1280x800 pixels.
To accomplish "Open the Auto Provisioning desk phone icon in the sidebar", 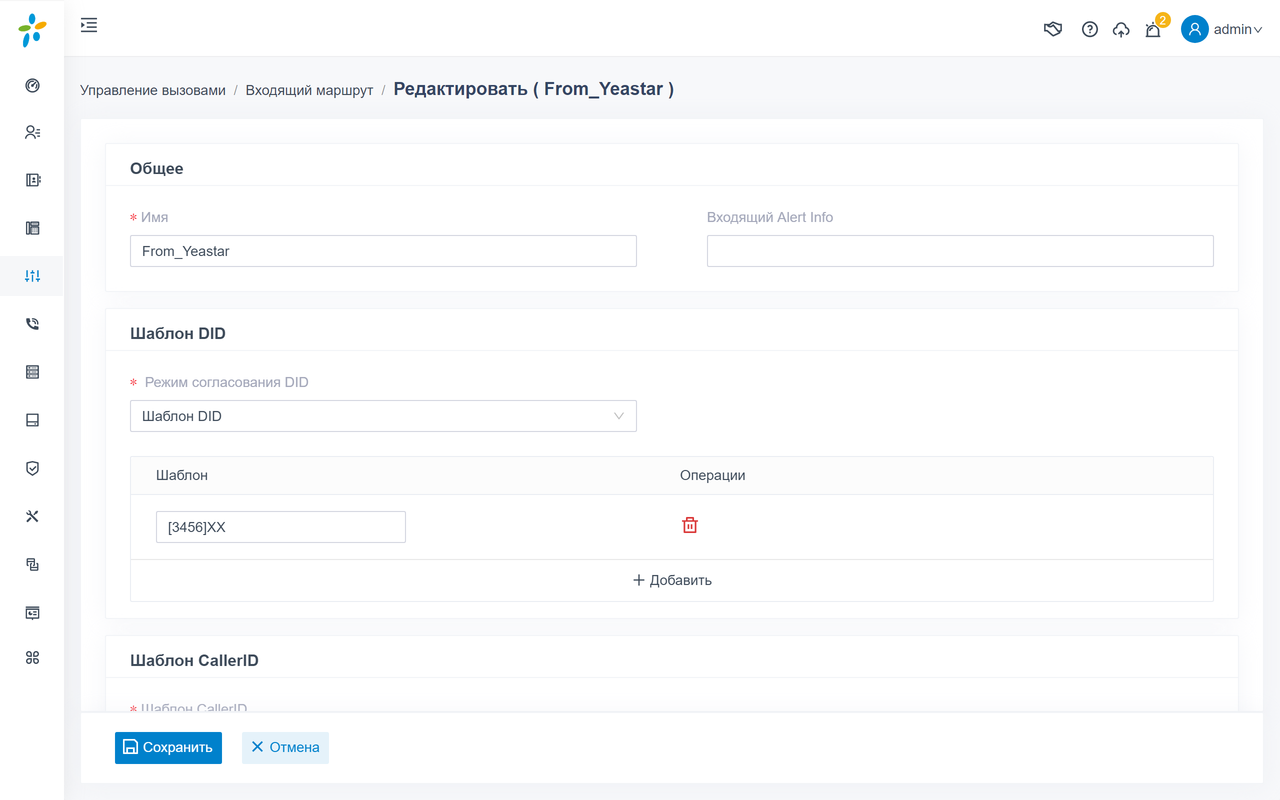I will [32, 228].
